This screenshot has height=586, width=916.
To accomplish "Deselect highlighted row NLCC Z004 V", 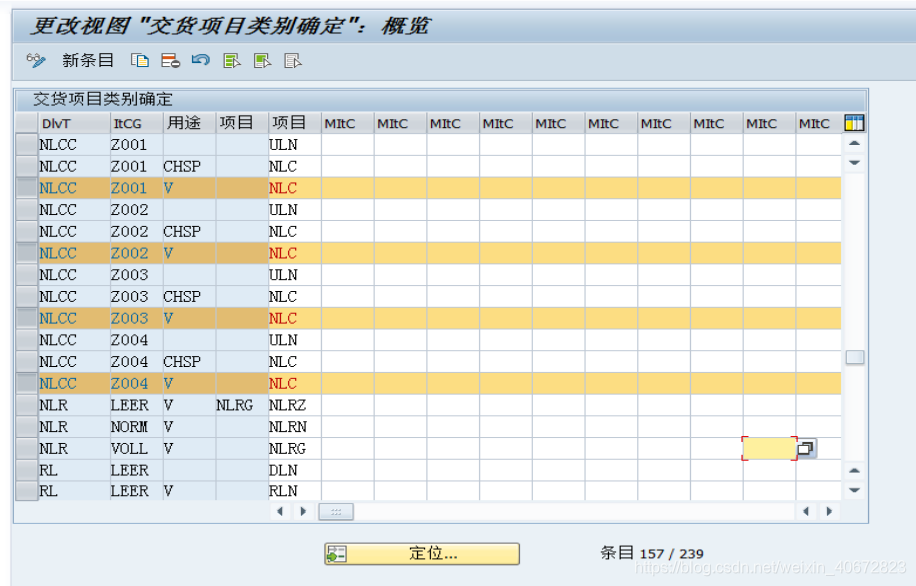I will 27,383.
